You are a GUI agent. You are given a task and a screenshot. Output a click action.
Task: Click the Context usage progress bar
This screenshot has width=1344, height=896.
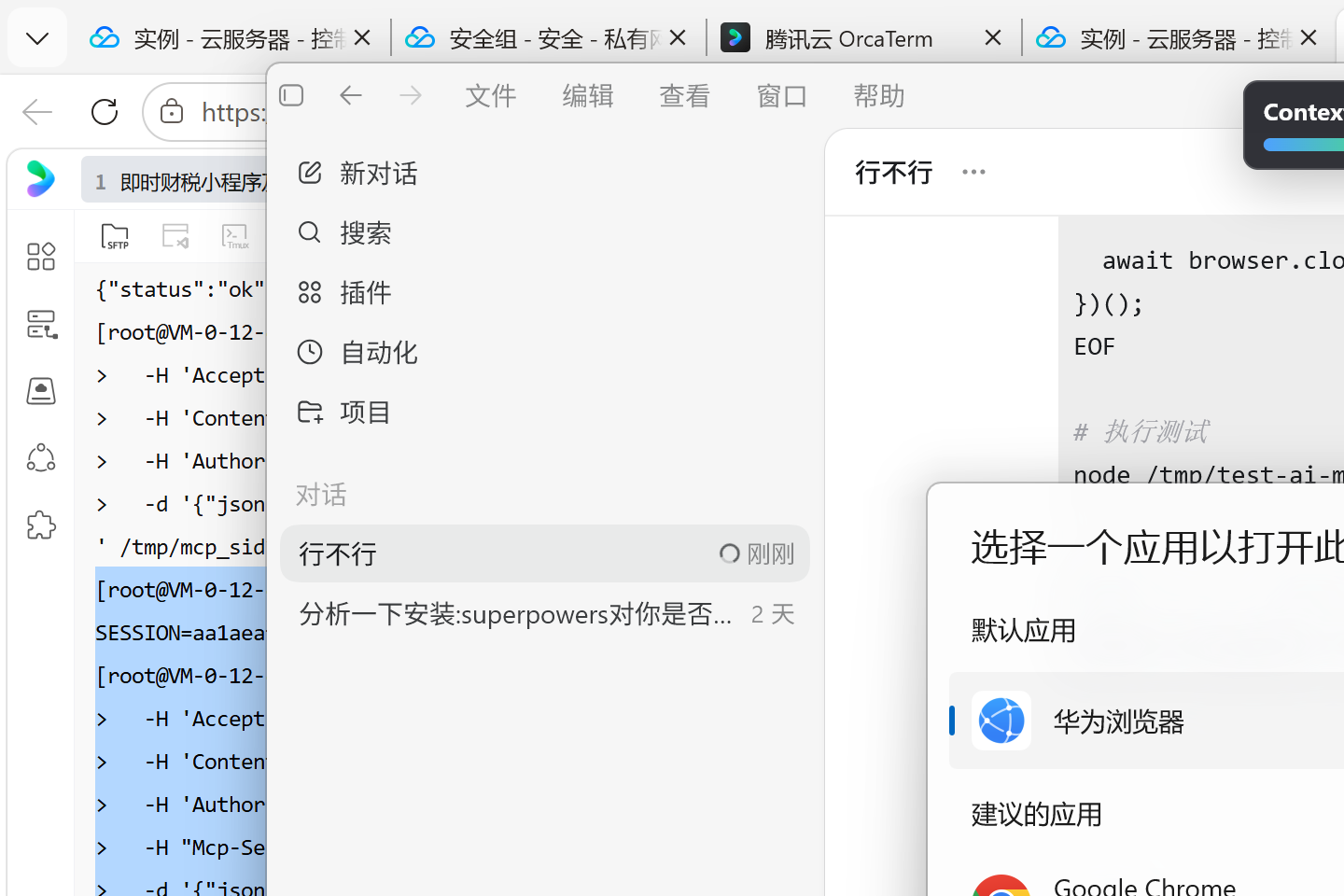coord(1303,145)
